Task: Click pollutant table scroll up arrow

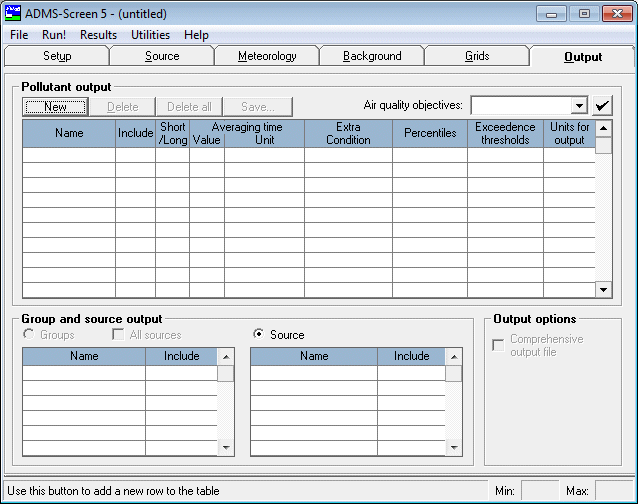Action: [x=603, y=129]
